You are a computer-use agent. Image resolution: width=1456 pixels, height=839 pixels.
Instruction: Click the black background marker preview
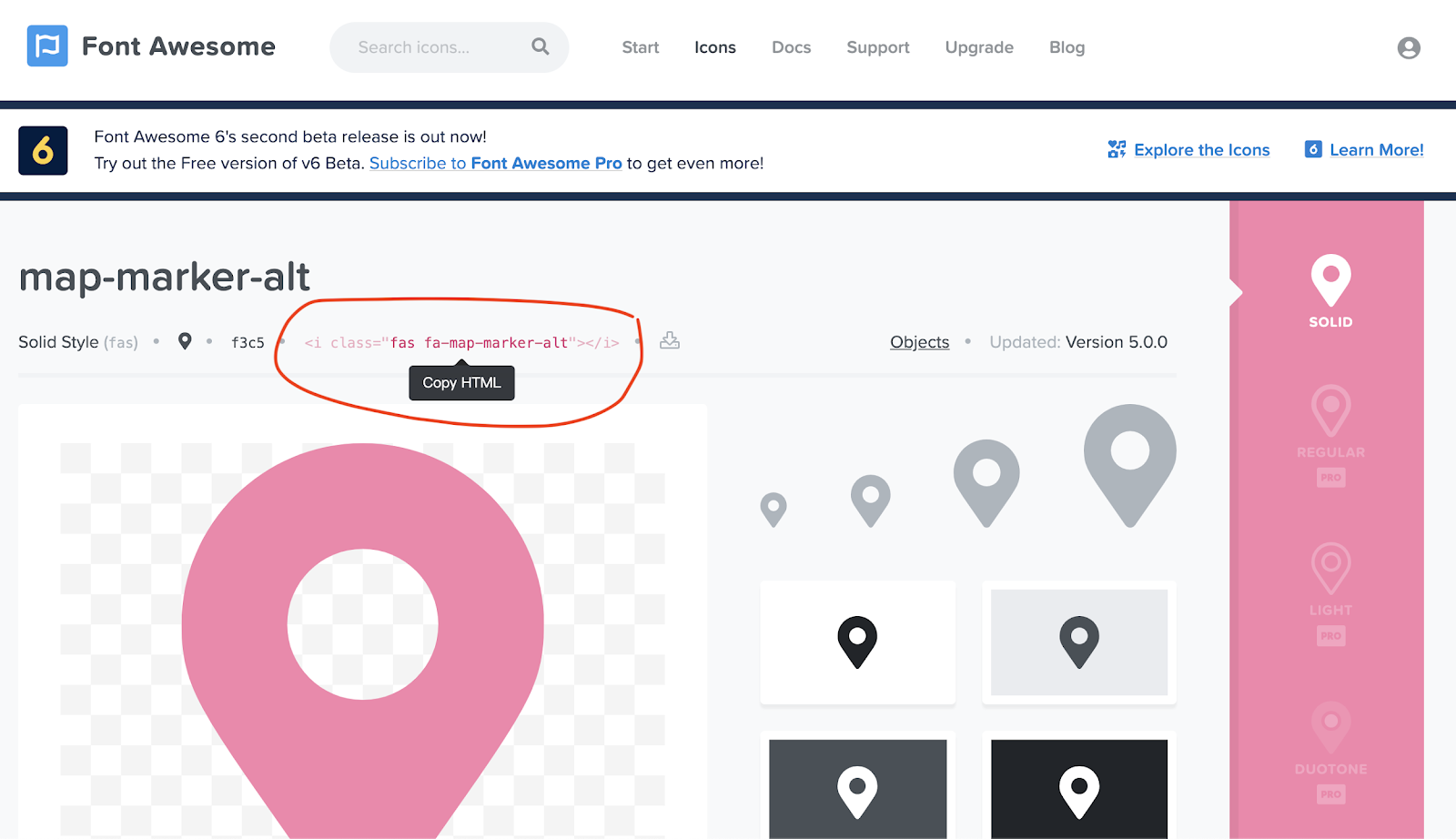1079,788
